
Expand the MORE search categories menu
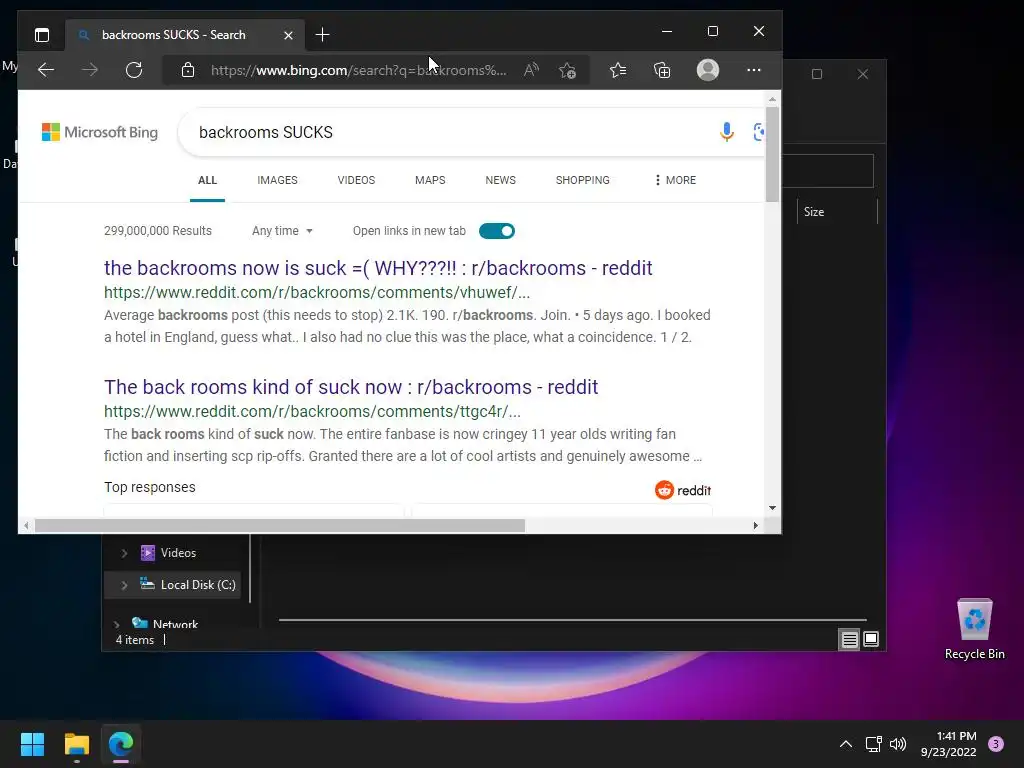point(675,180)
